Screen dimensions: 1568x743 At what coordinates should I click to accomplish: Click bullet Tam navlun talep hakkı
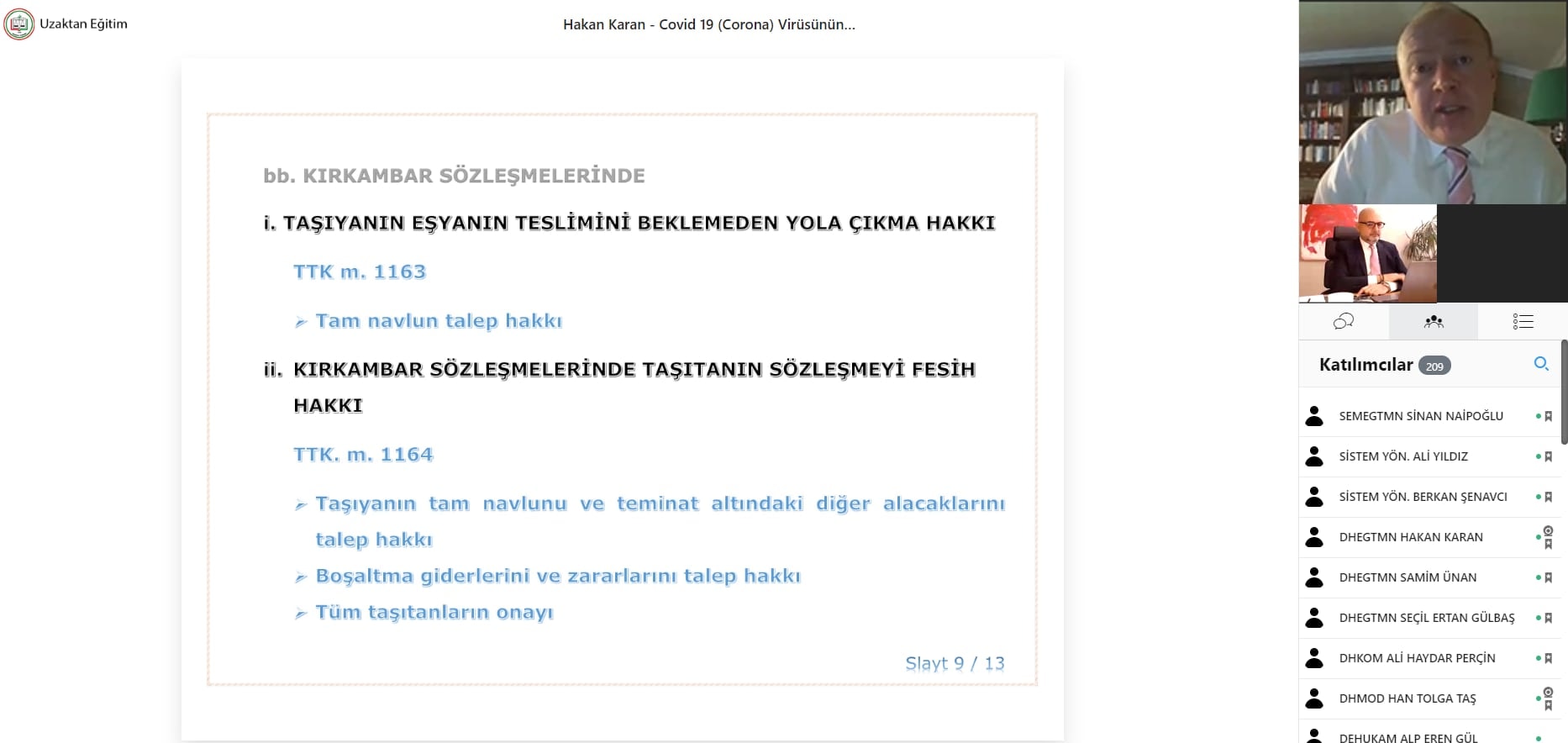439,321
